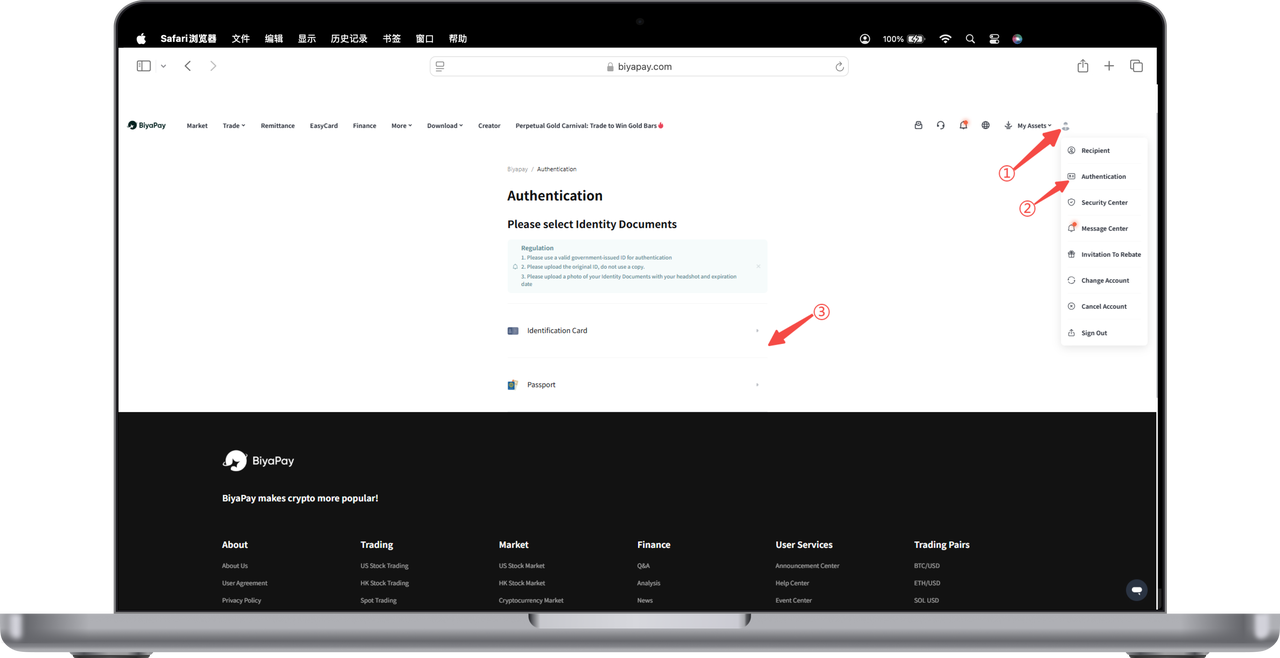This screenshot has width=1280, height=658.
Task: Click the profile avatar icon in header
Action: point(1066,126)
